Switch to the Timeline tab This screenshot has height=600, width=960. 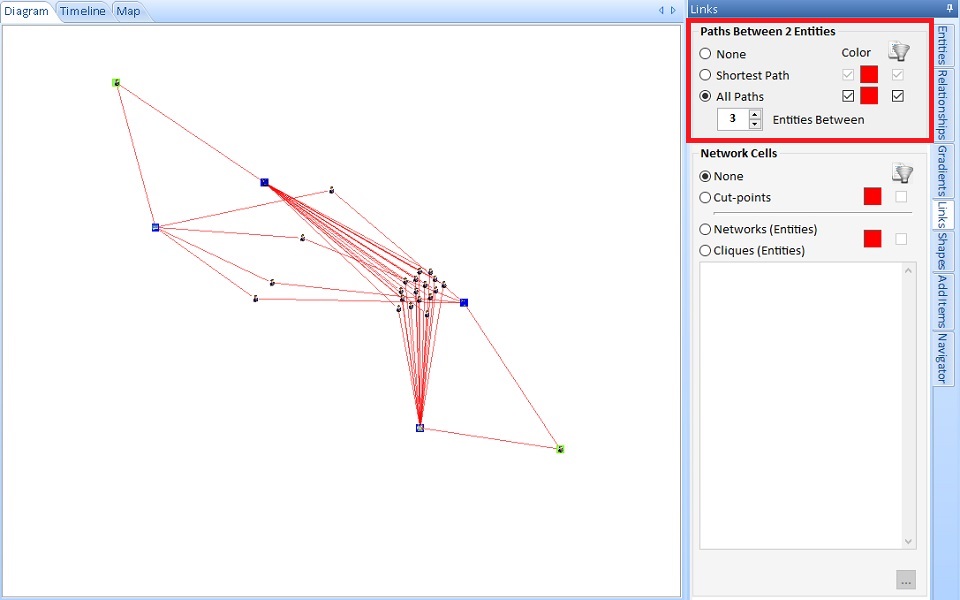point(82,12)
